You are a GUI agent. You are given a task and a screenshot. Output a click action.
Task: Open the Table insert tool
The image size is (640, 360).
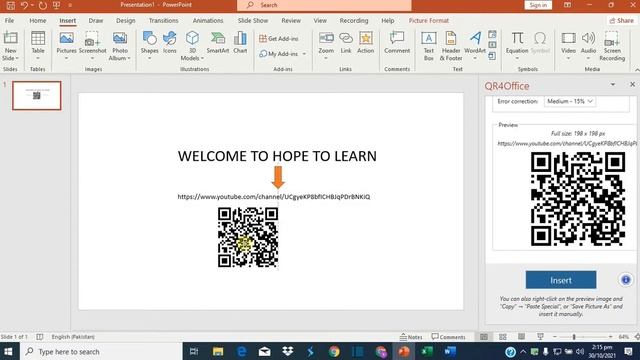click(x=38, y=45)
